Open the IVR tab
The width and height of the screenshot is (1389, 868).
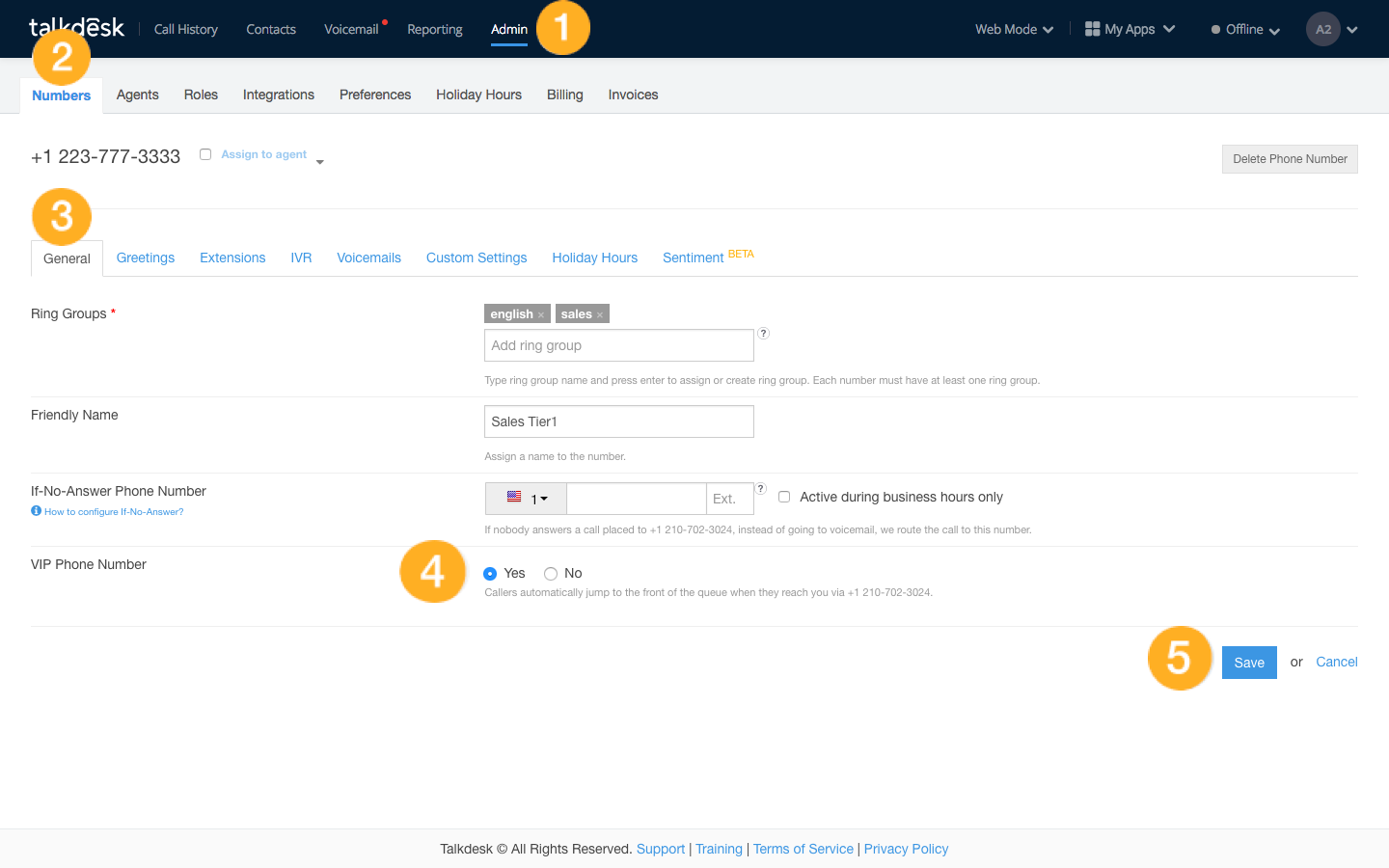coord(301,258)
